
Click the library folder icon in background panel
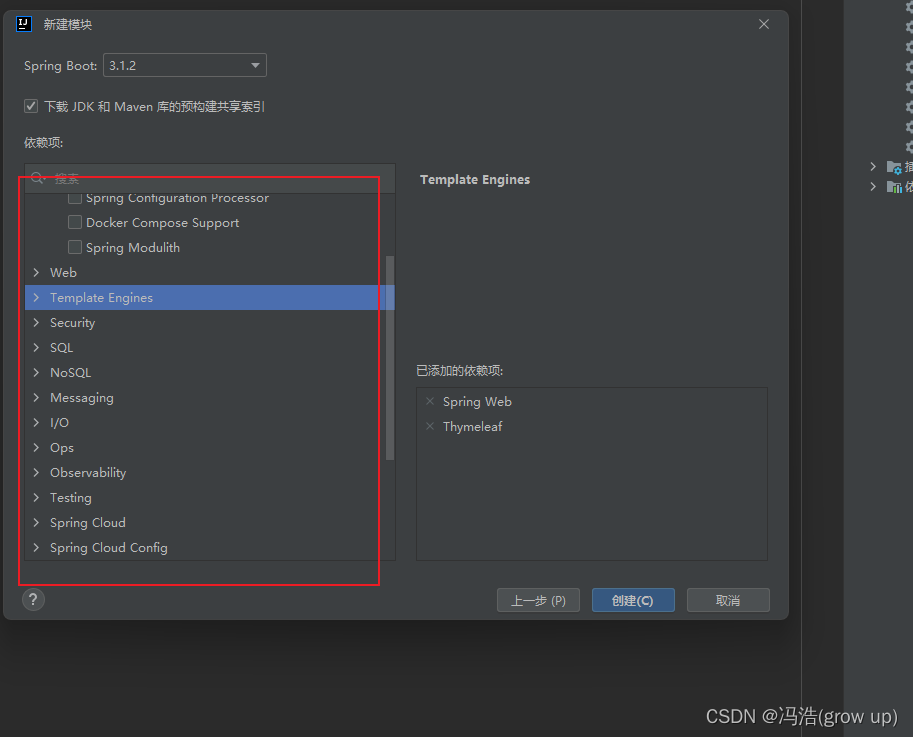pyautogui.click(x=894, y=186)
